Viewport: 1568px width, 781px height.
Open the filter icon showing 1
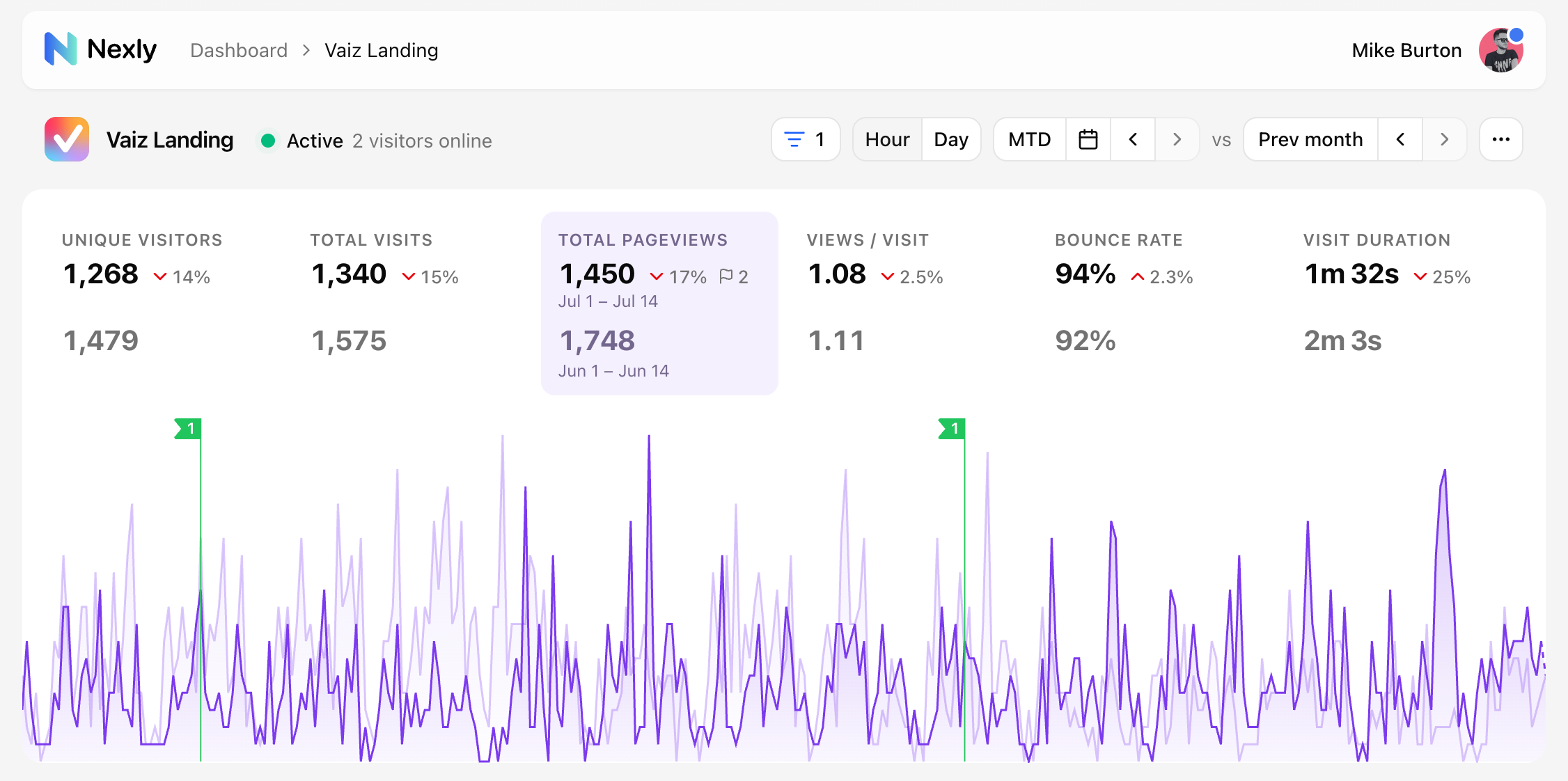(806, 139)
